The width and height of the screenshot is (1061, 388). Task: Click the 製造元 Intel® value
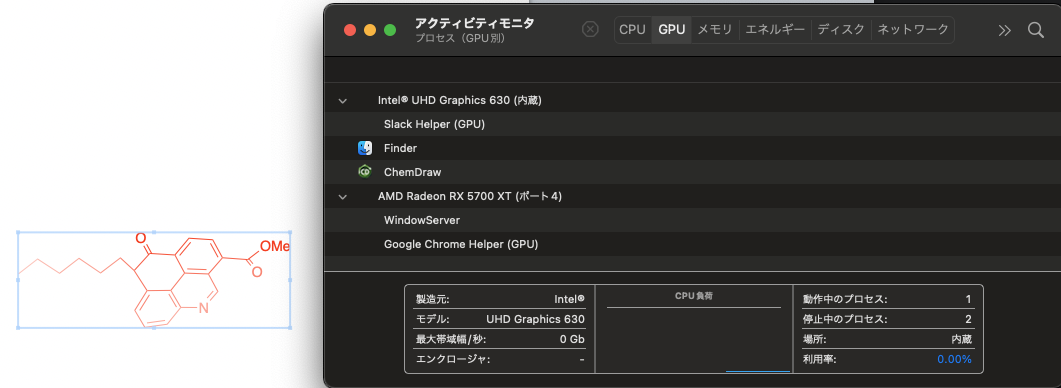[x=569, y=299]
